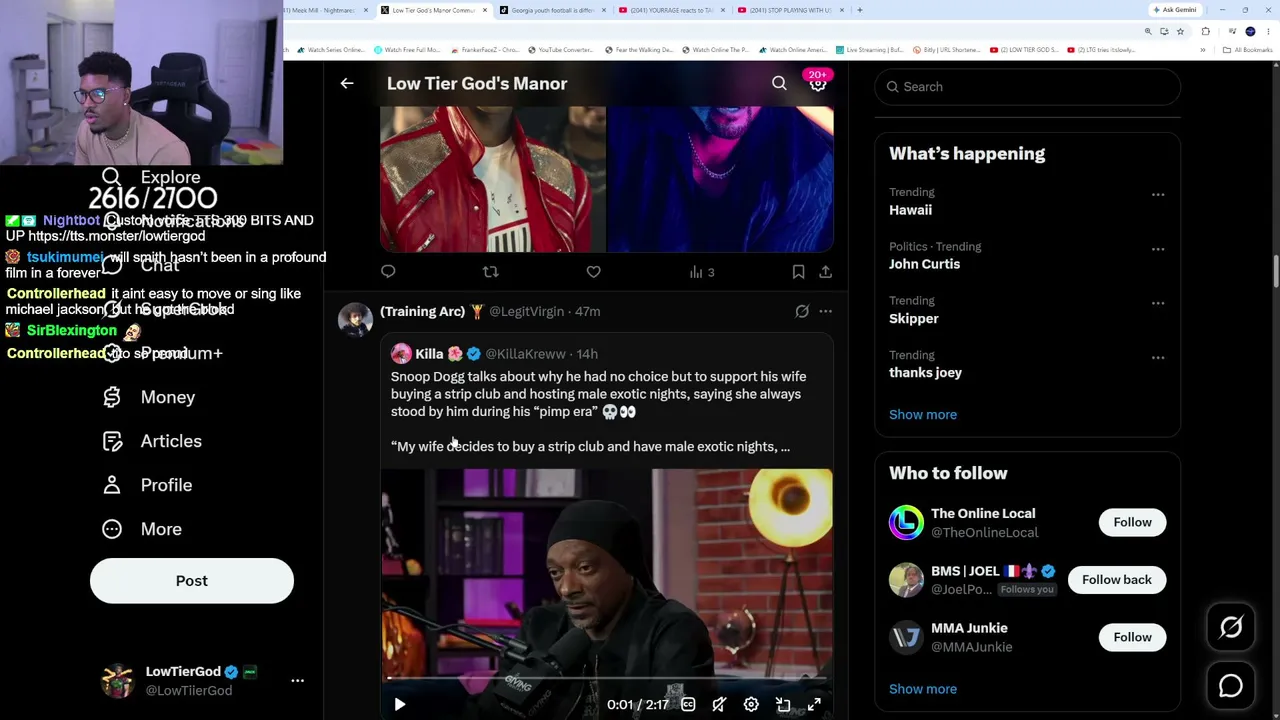
Task: Open MMA Junkie avatar
Action: [x=906, y=637]
